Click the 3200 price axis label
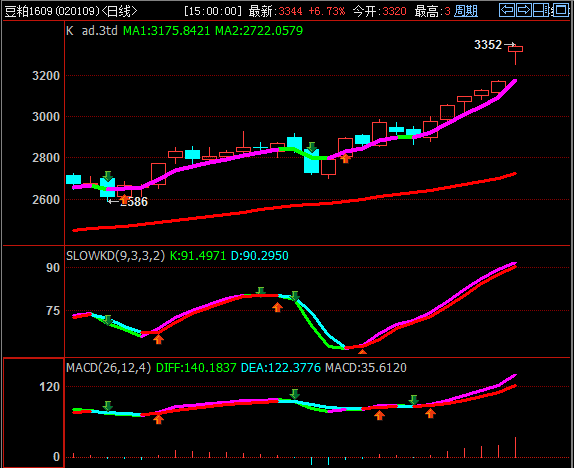574x468 pixels. (x=46, y=76)
